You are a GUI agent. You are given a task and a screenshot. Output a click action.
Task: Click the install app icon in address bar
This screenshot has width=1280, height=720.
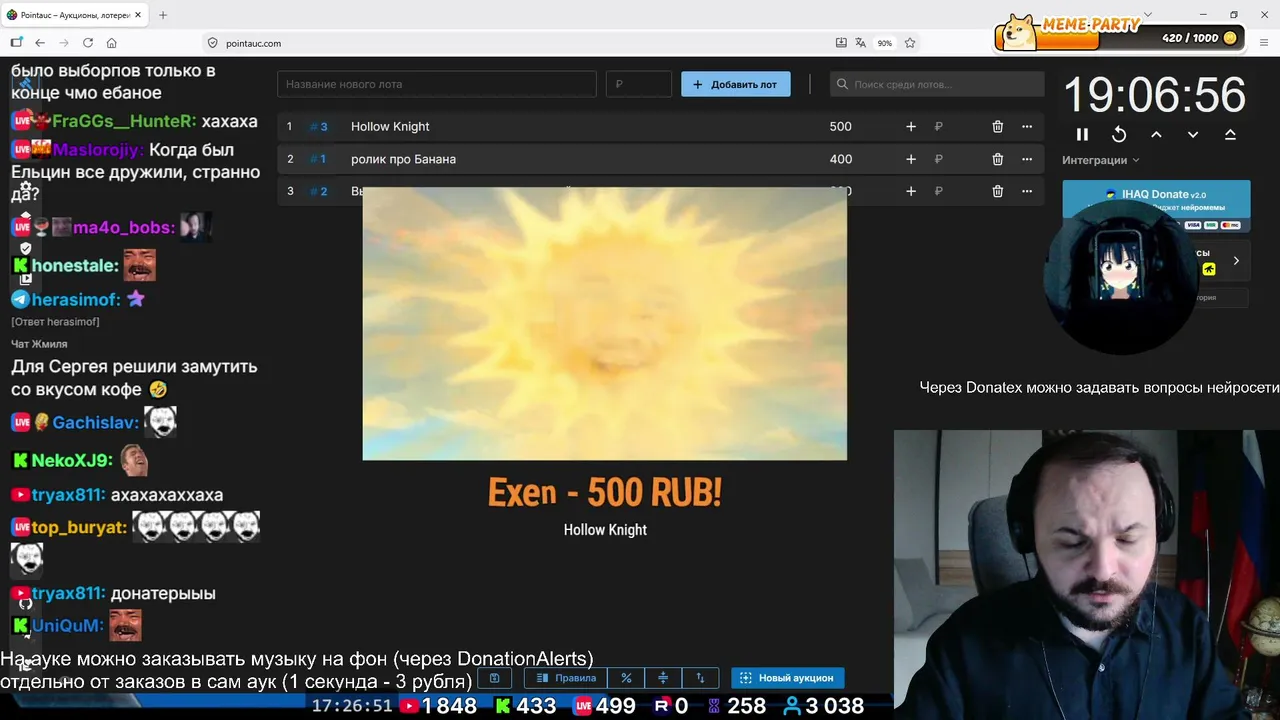tap(841, 43)
